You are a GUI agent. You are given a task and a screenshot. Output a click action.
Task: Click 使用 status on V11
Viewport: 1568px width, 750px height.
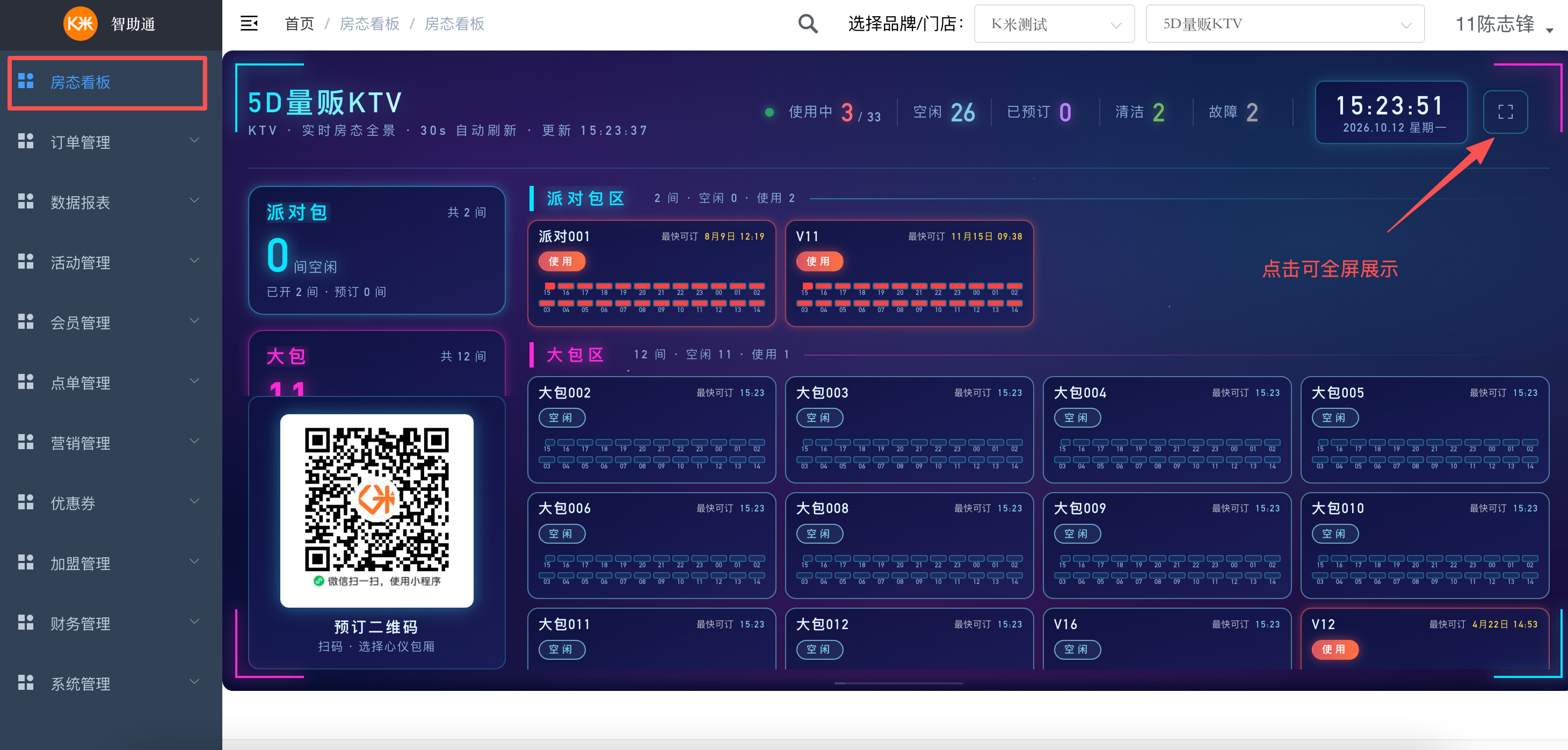819,261
